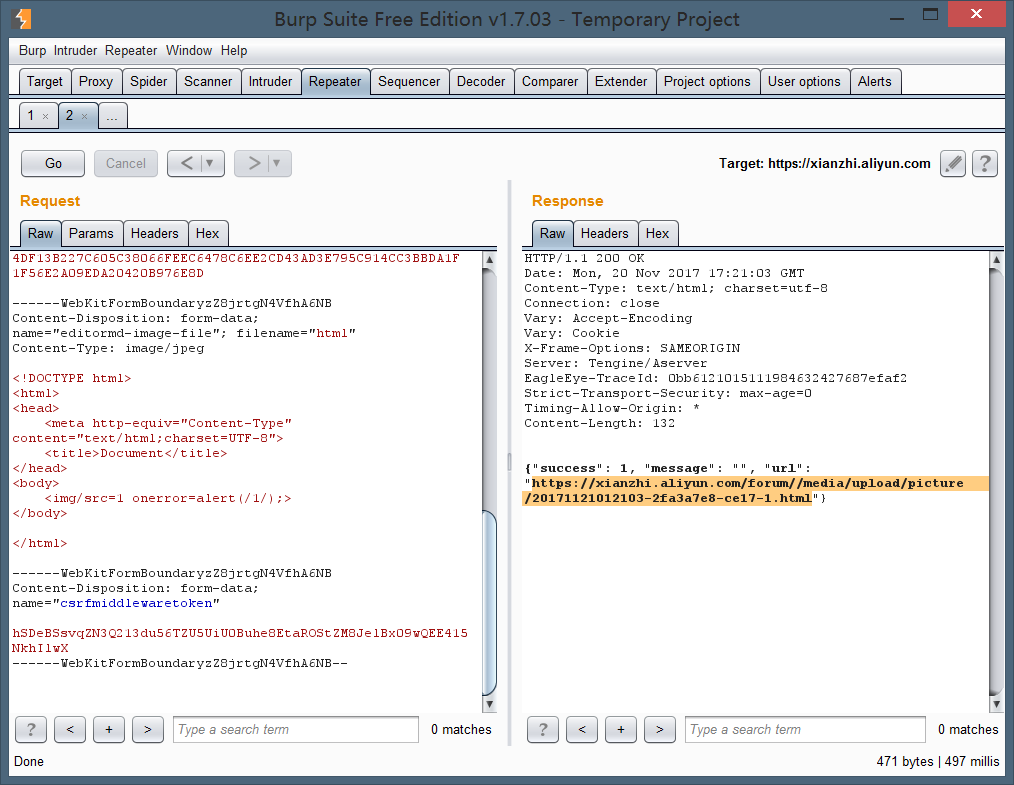Image resolution: width=1014 pixels, height=785 pixels.
Task: Open the back history dropdown arrow
Action: [x=210, y=164]
